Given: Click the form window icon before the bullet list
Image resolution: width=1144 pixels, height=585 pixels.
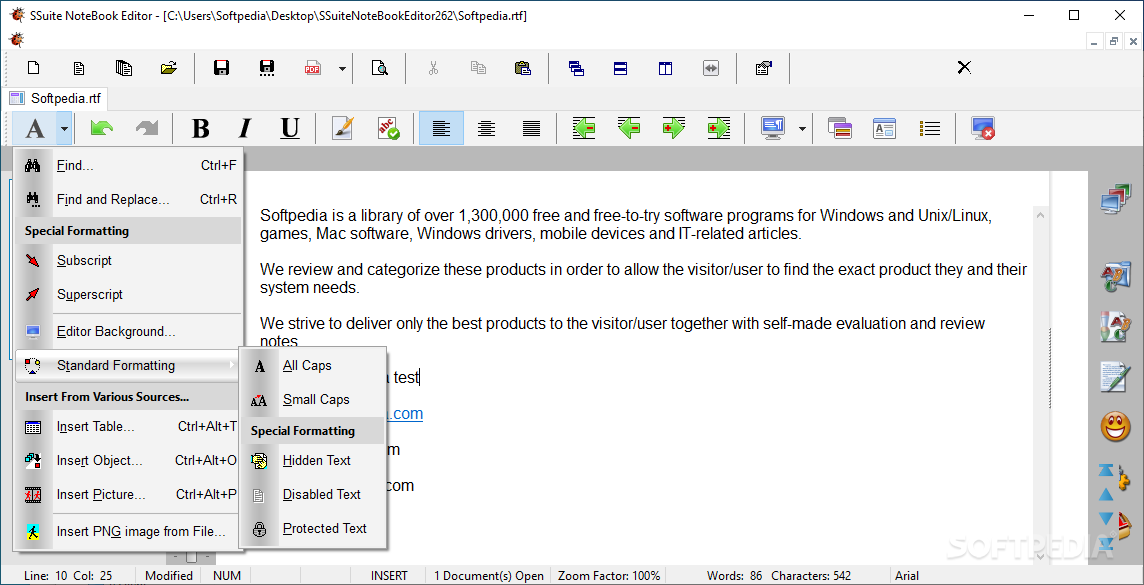Looking at the screenshot, I should 884,128.
